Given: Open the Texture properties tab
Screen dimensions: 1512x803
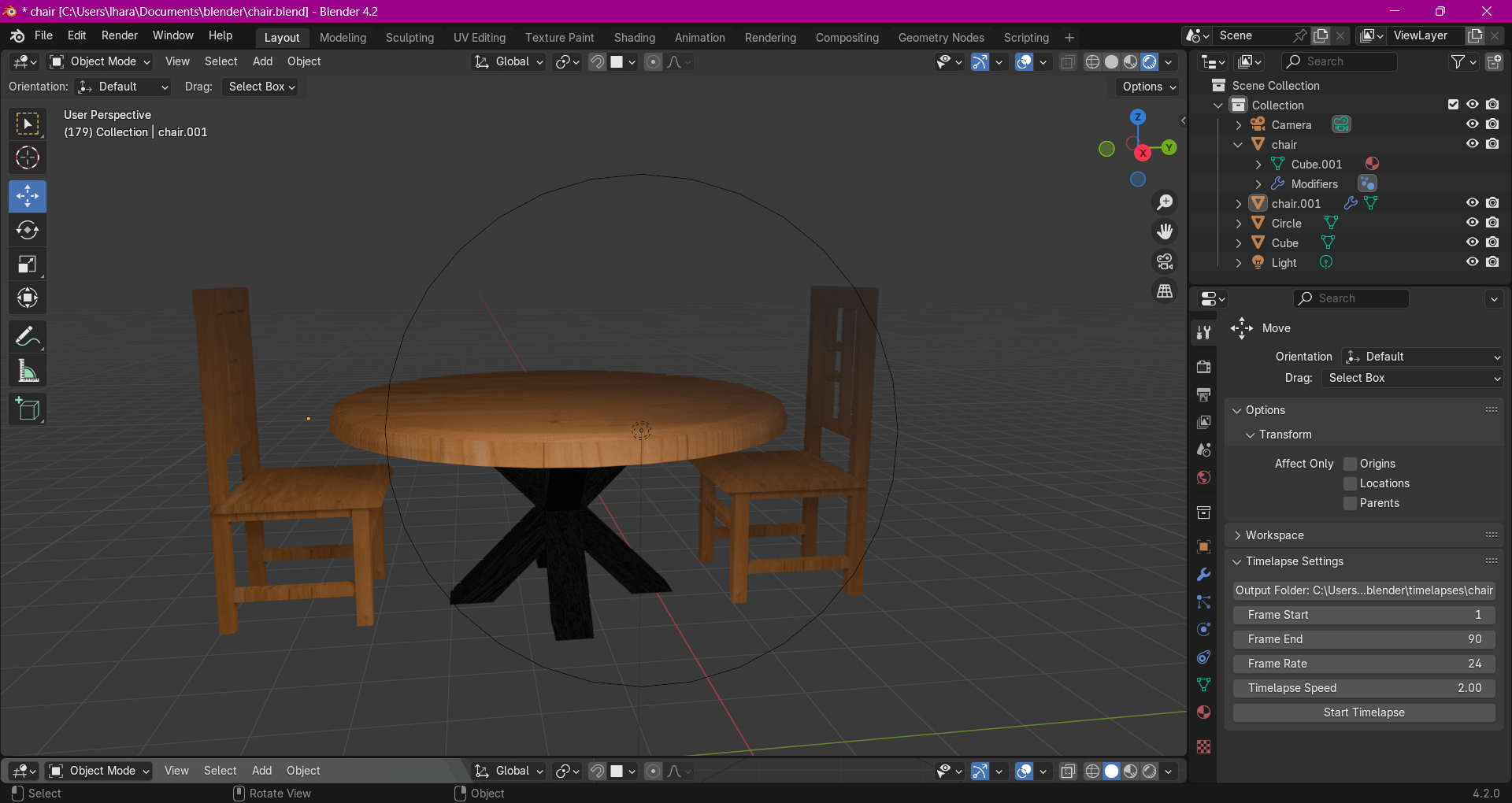Looking at the screenshot, I should (x=1203, y=746).
